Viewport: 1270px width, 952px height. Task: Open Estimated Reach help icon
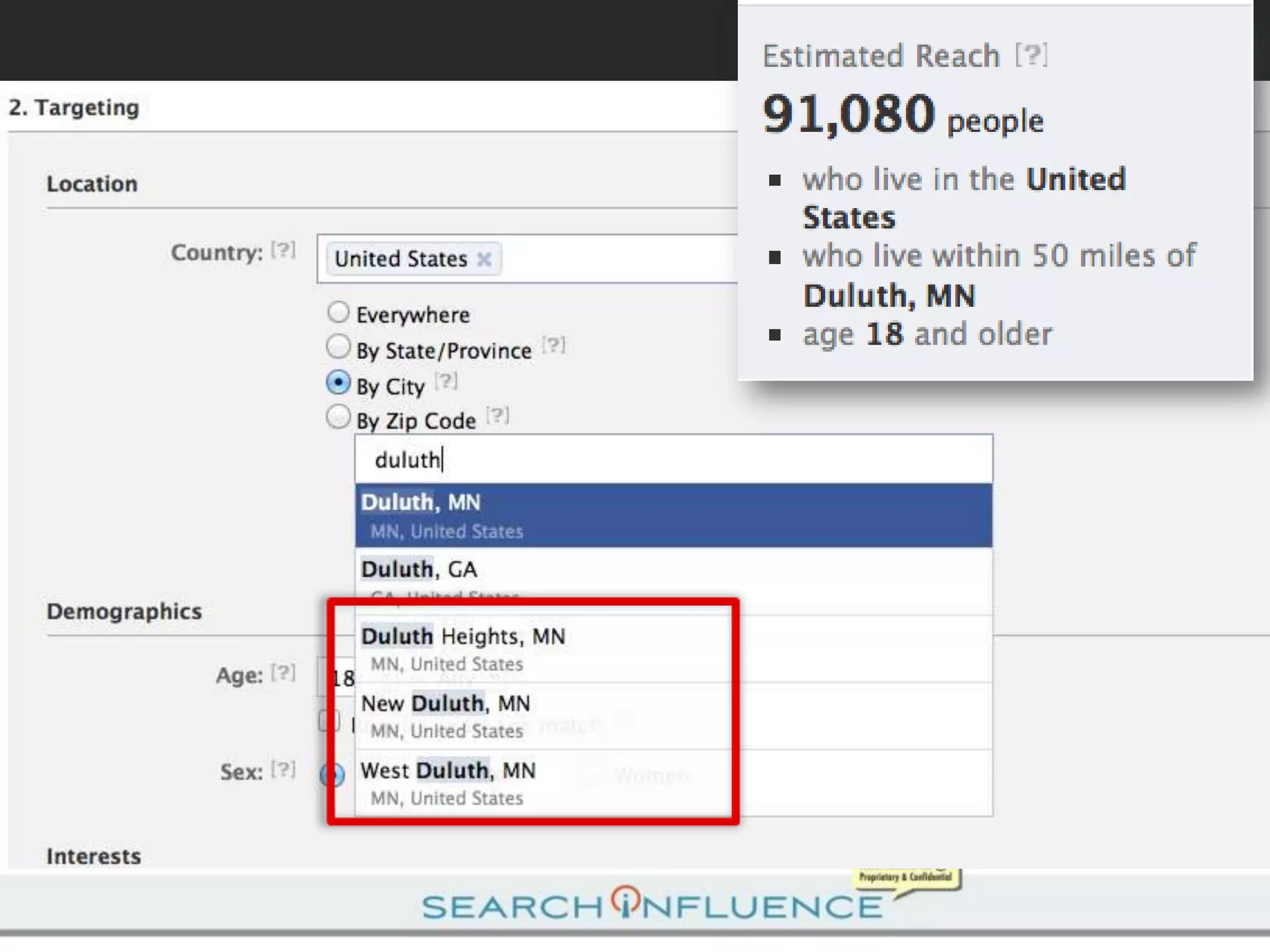[1031, 55]
